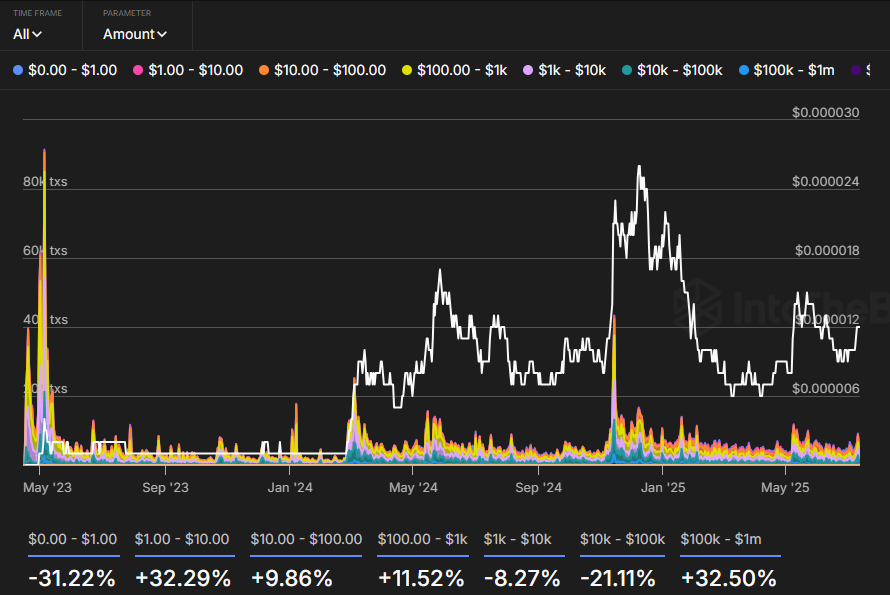Click the pink swatch for $1.00 - $10.00
This screenshot has height=595, width=890.
[x=137, y=70]
